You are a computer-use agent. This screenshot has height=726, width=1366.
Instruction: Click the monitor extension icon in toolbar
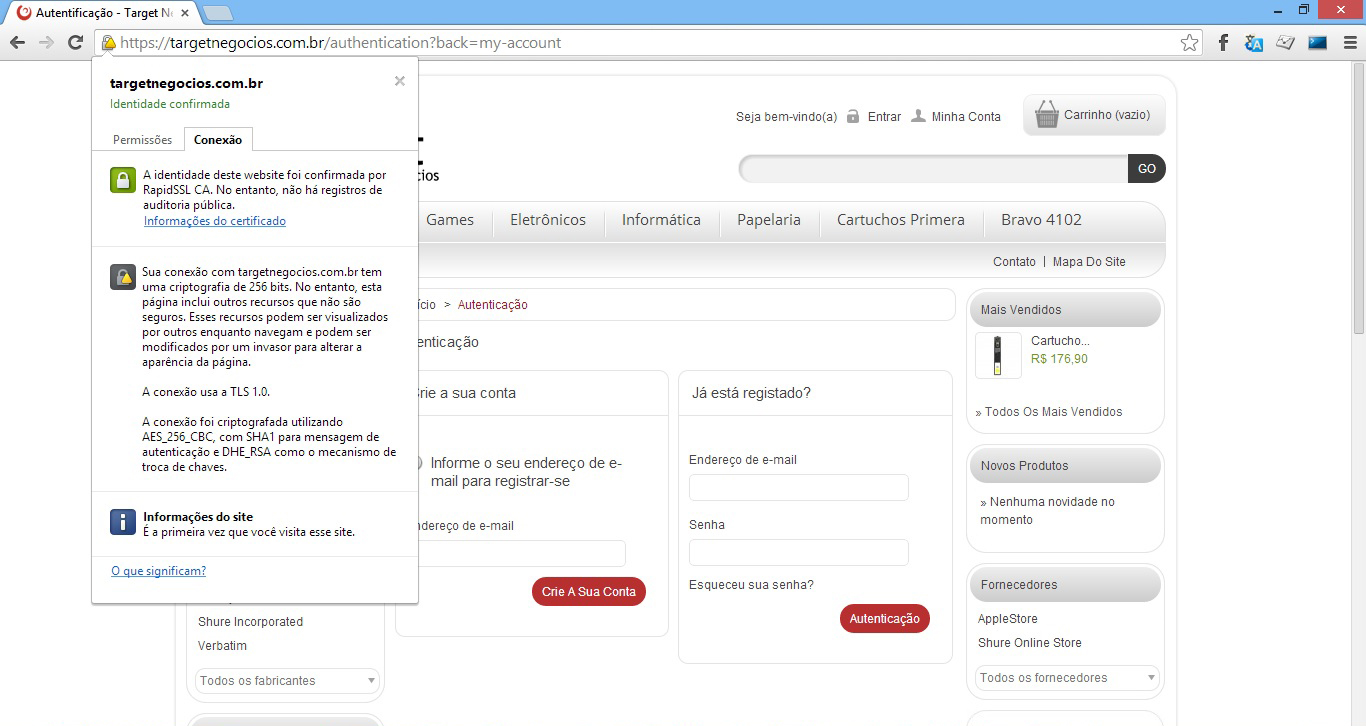[1318, 43]
